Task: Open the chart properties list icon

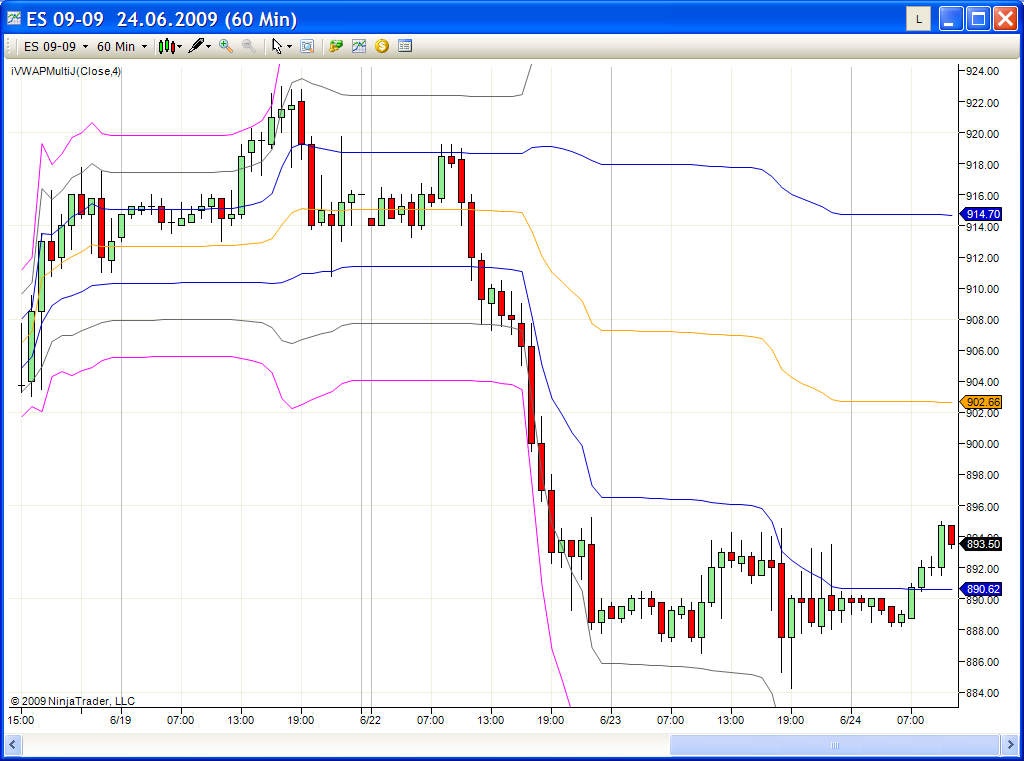Action: (405, 46)
